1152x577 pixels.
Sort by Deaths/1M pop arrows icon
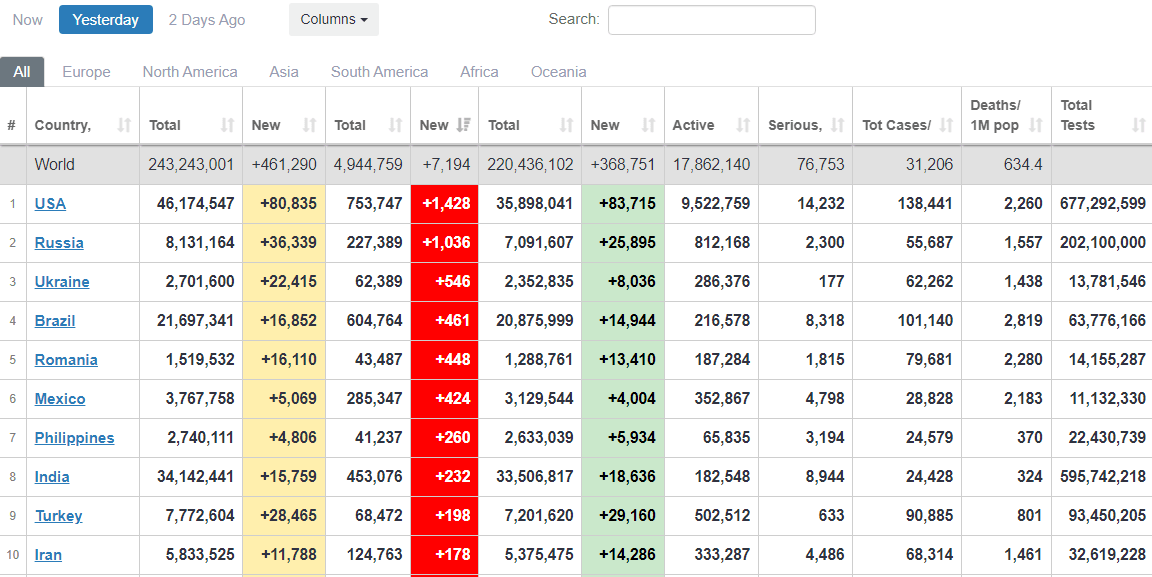click(x=1035, y=125)
